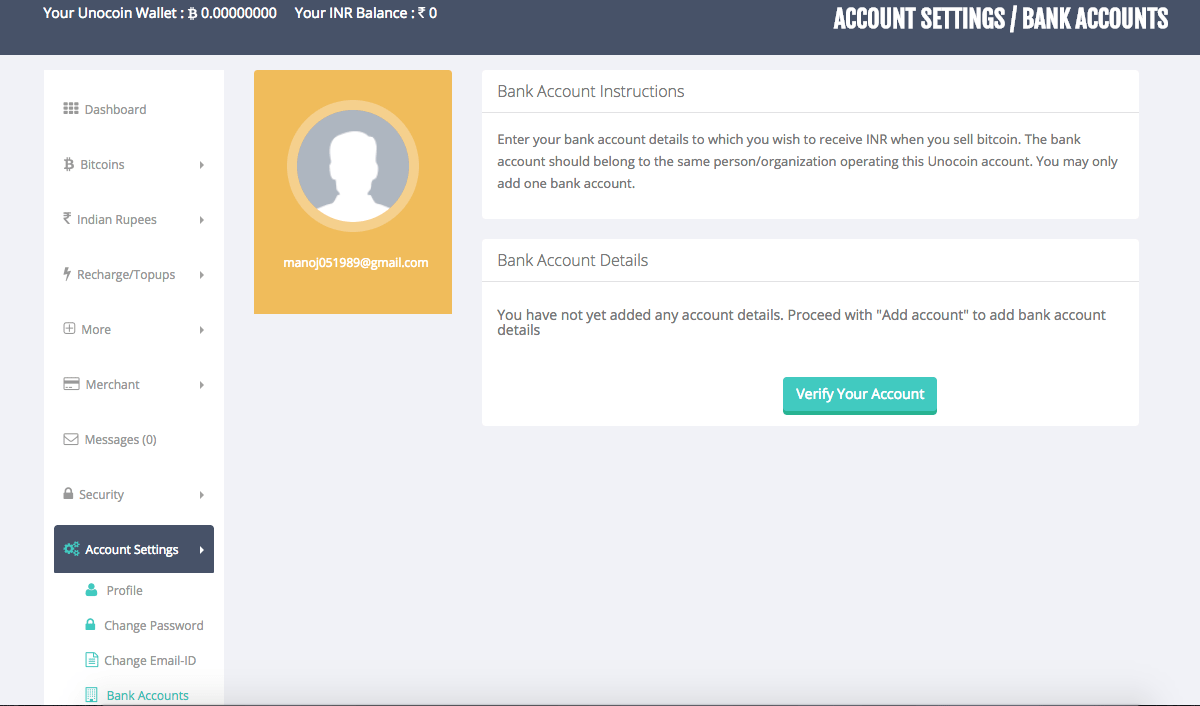Click the building icon beside Bank Accounts
This screenshot has width=1200, height=706.
click(91, 695)
